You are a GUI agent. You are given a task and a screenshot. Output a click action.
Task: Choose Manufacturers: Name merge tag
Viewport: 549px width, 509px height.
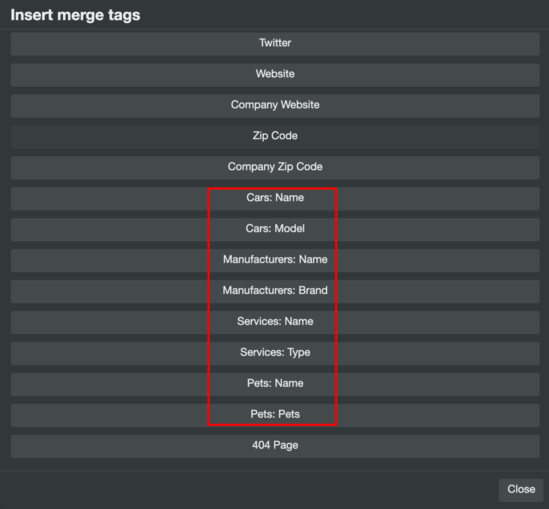coord(275,260)
